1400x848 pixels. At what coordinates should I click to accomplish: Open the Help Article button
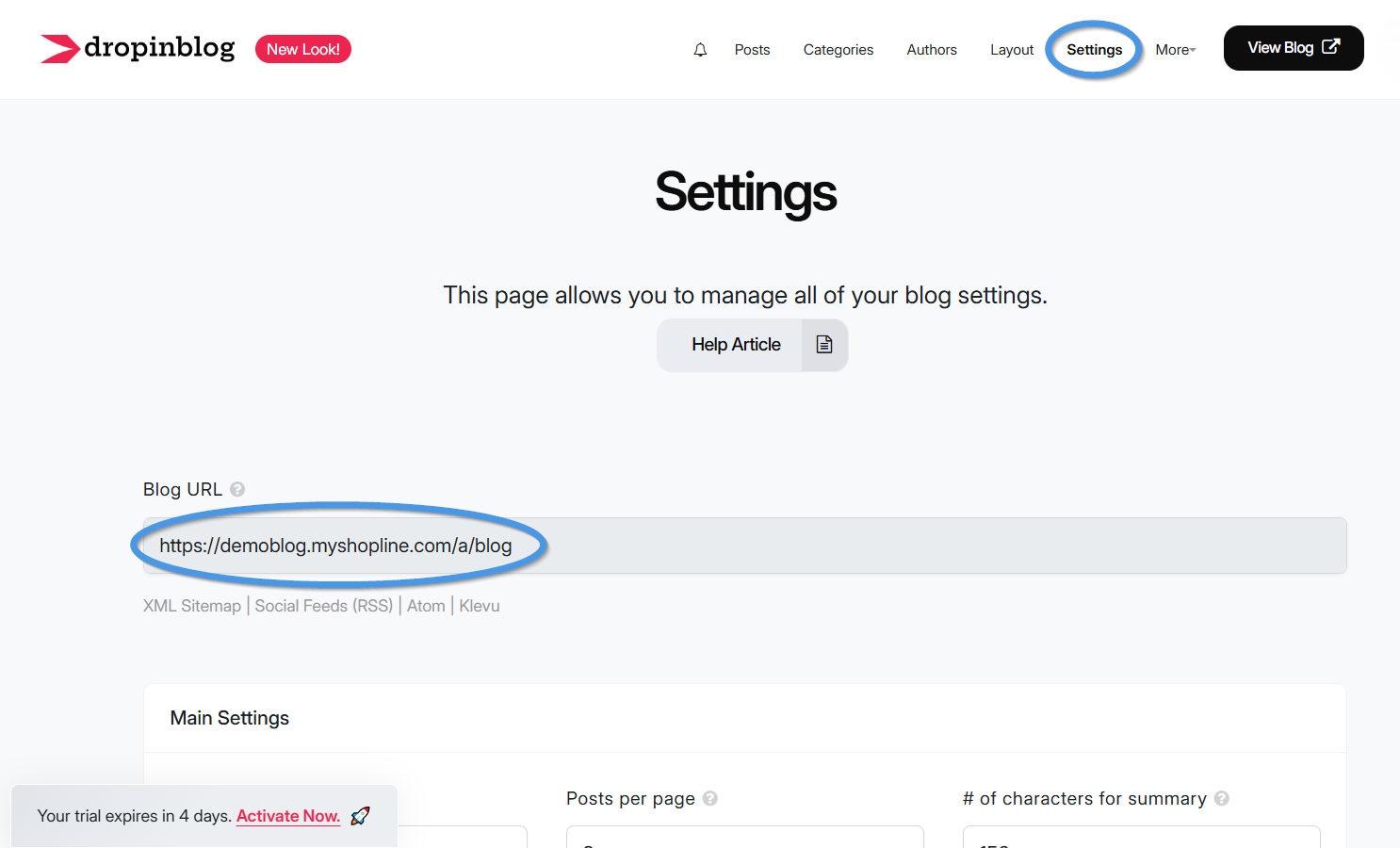(736, 345)
